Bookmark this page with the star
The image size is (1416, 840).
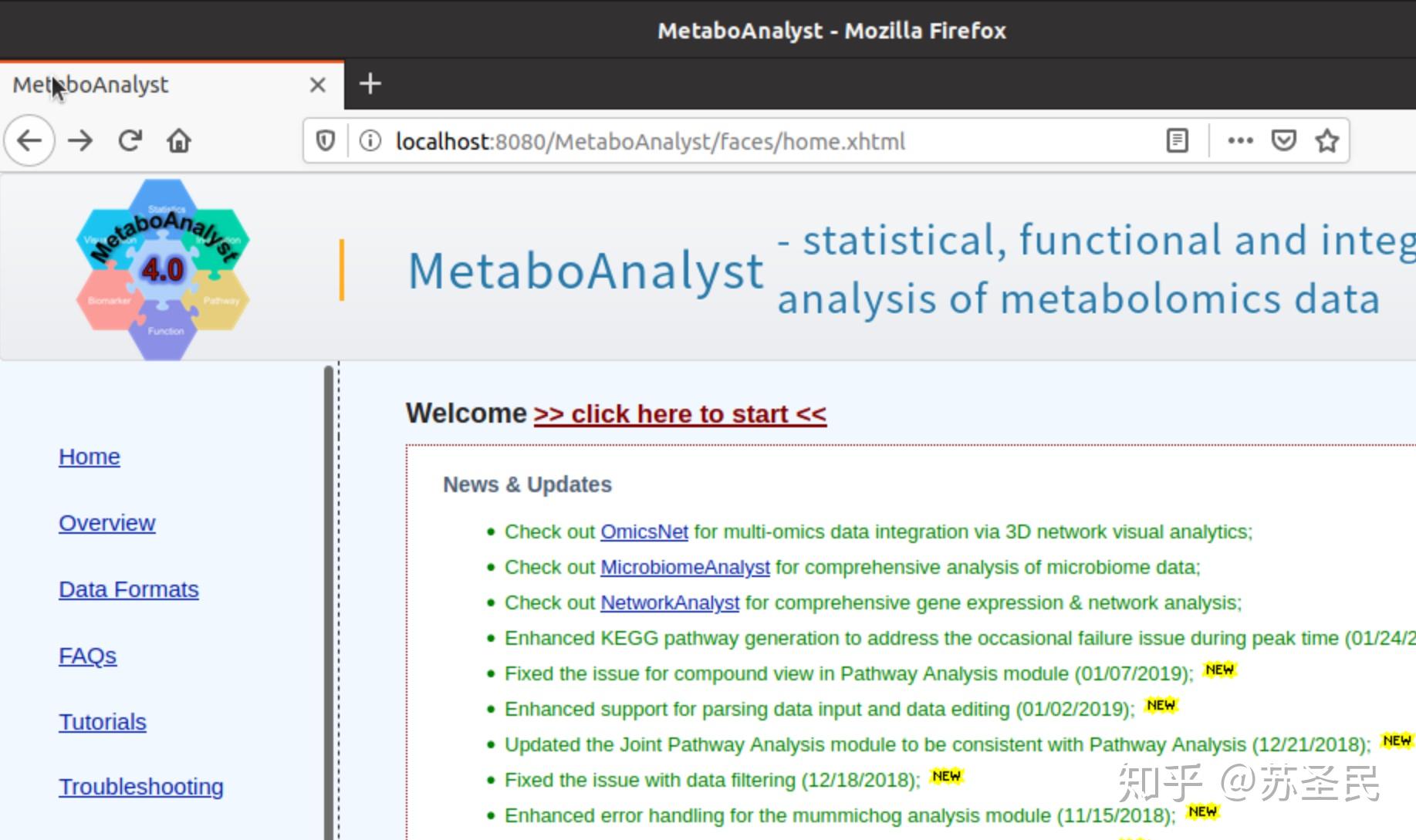tap(1326, 140)
